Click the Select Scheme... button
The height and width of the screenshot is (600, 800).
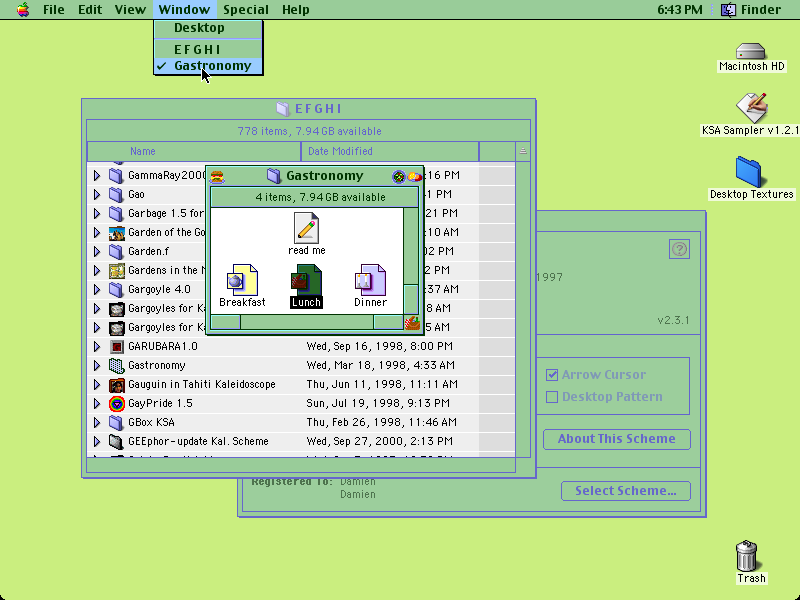(626, 491)
